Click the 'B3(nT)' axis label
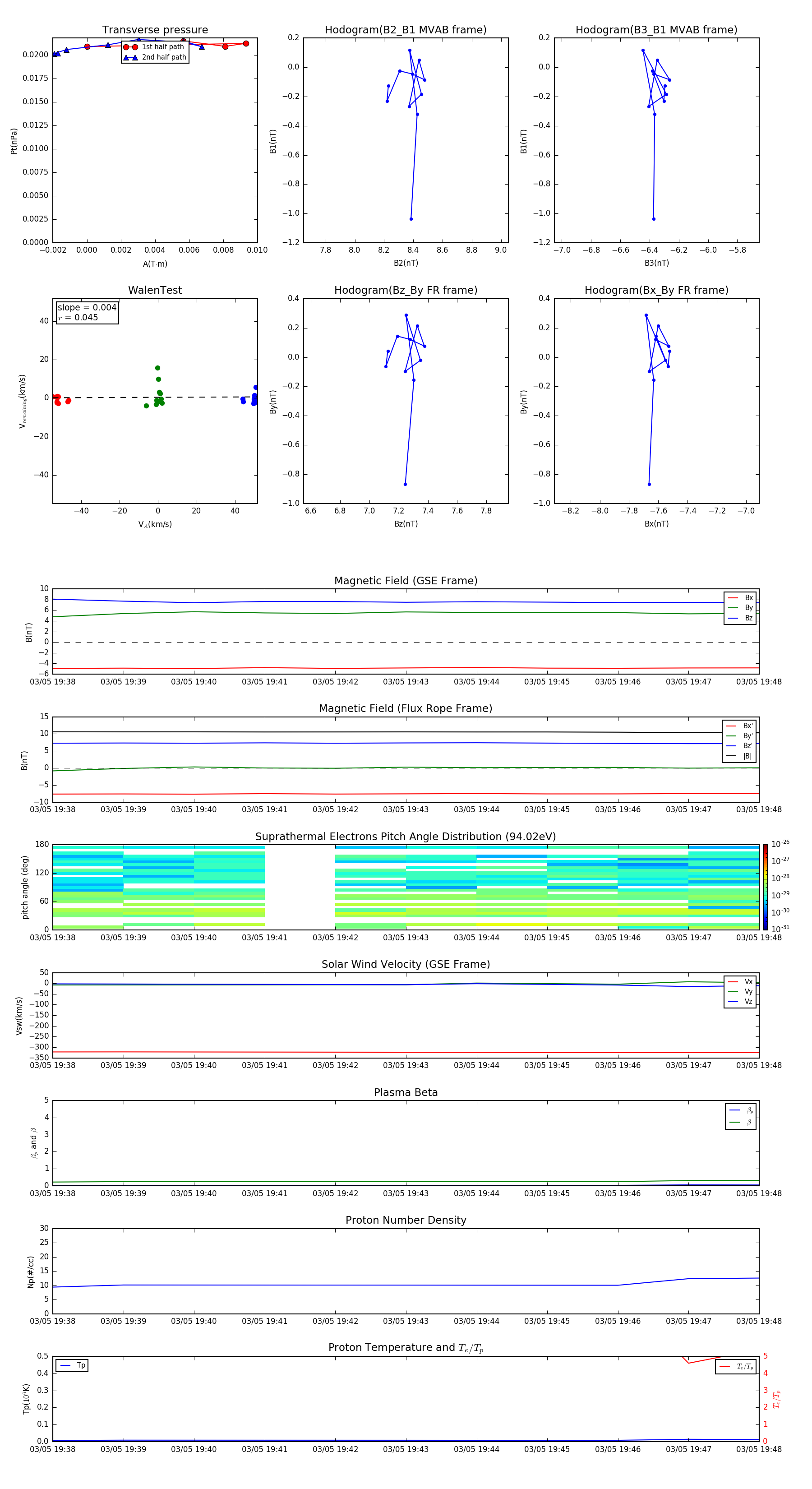This screenshot has width=812, height=1489. (x=656, y=263)
